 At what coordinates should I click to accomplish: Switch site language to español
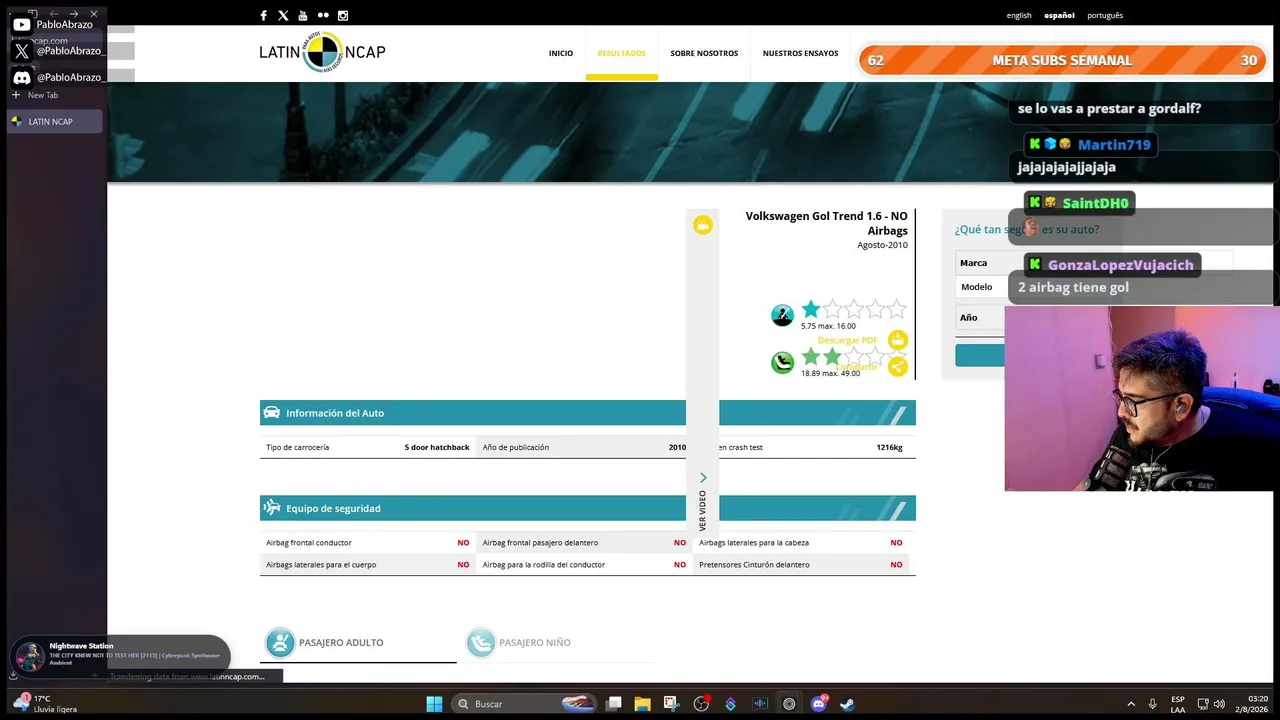[1059, 15]
